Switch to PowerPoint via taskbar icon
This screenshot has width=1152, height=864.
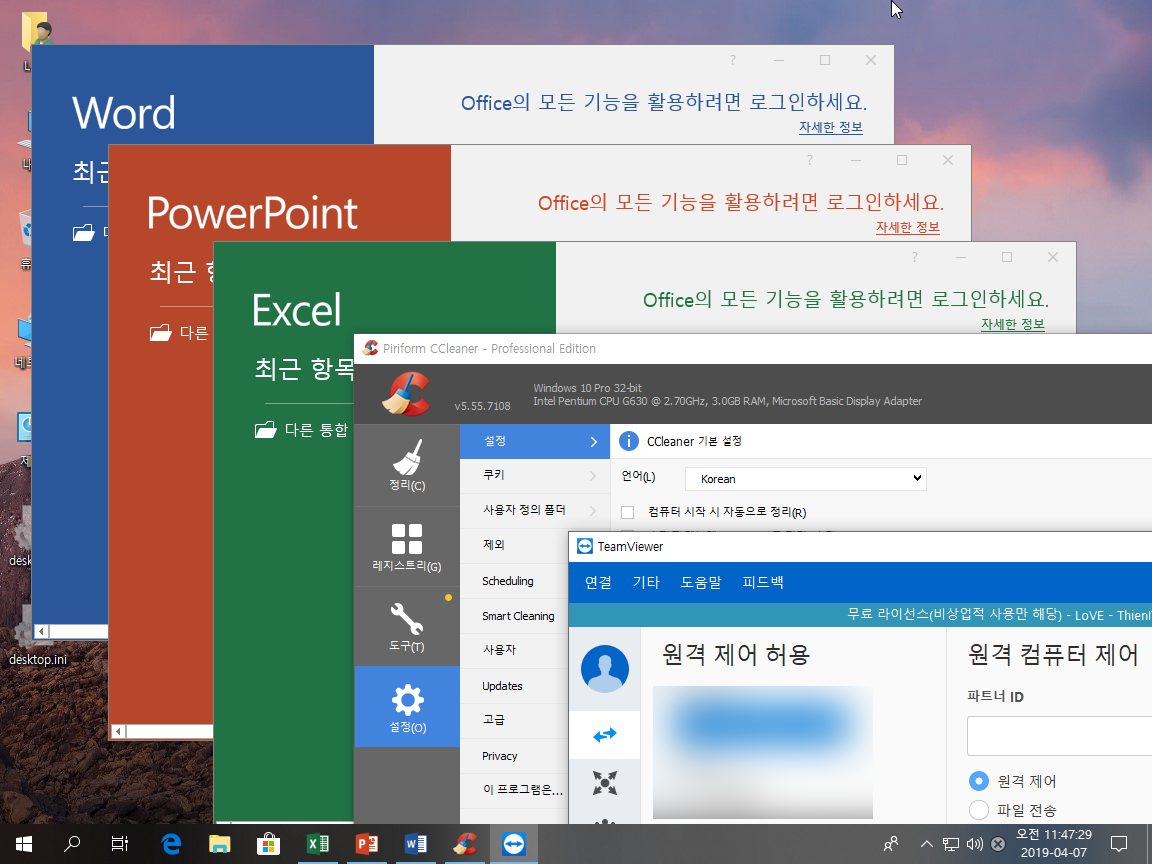tap(367, 844)
